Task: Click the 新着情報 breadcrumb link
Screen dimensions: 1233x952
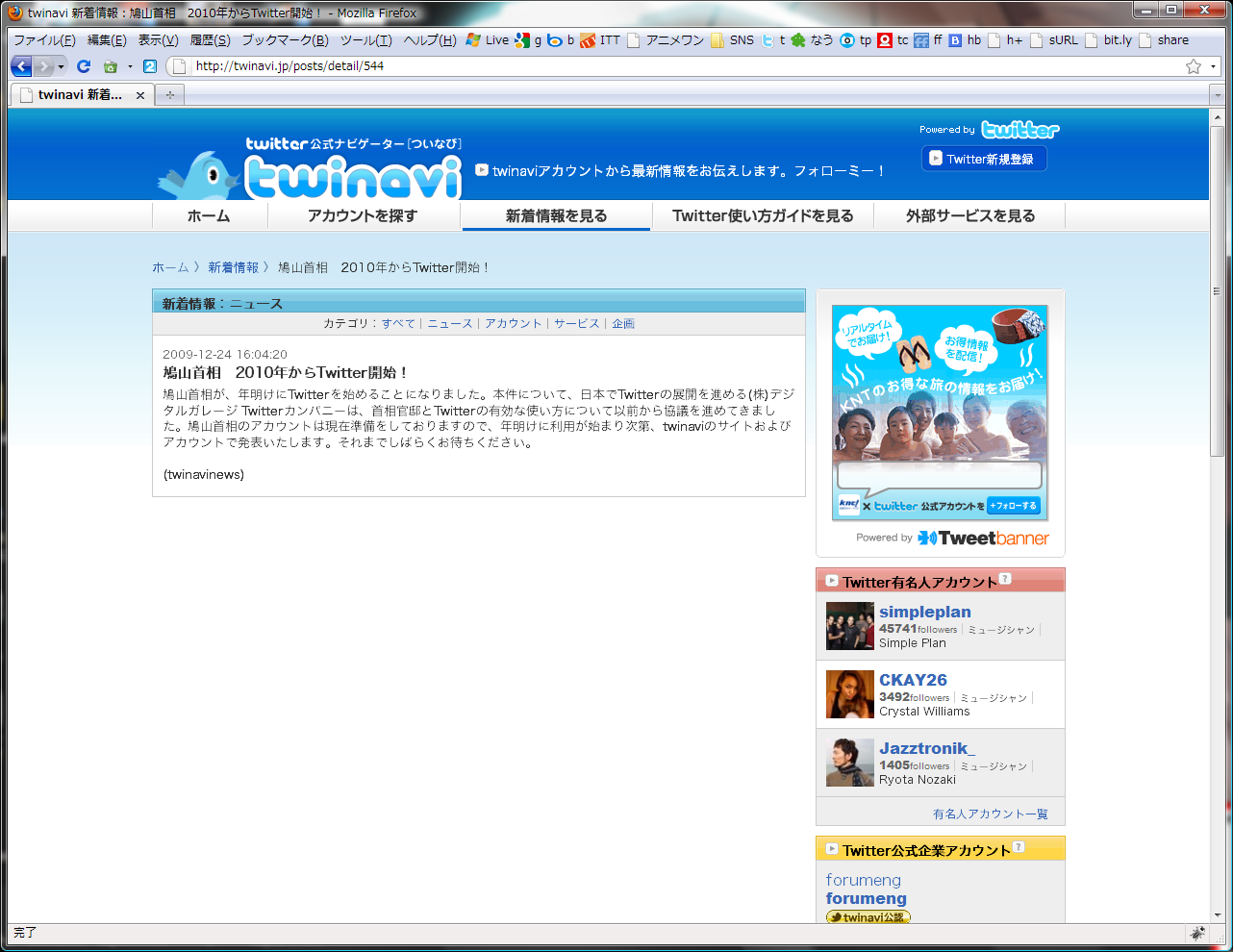Action: pos(234,267)
